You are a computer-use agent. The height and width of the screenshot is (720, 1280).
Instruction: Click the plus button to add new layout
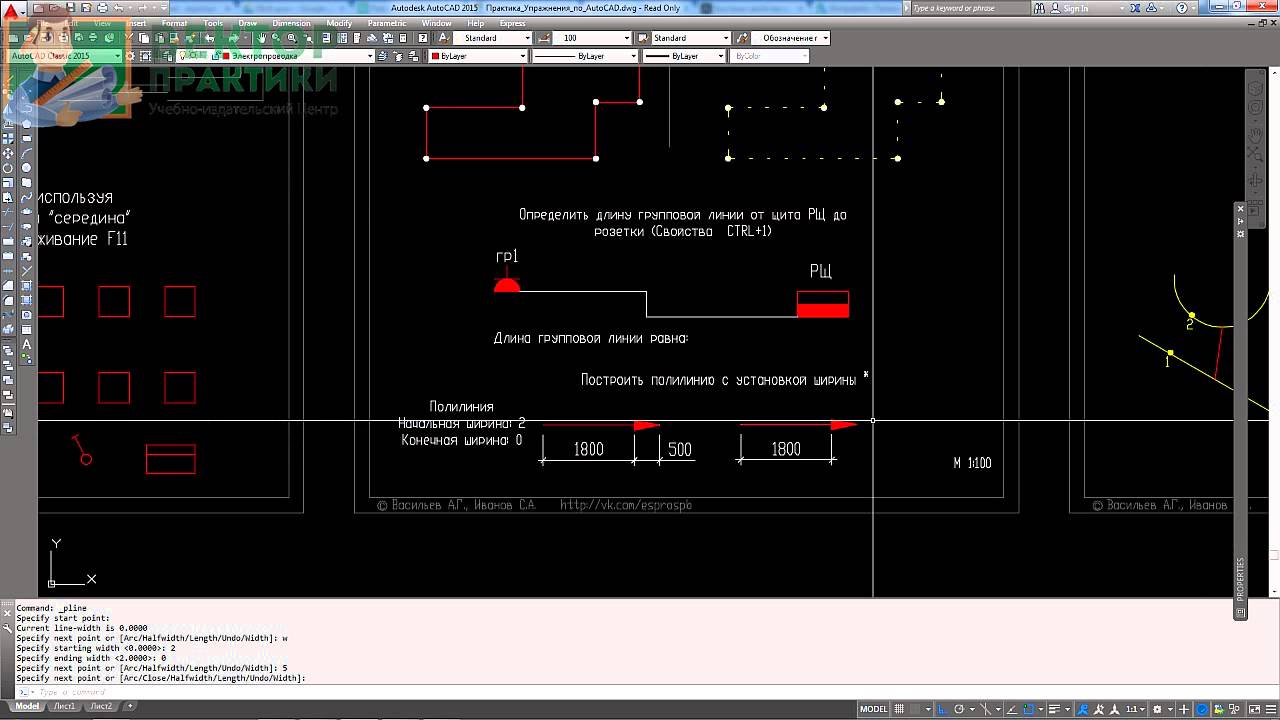(130, 706)
